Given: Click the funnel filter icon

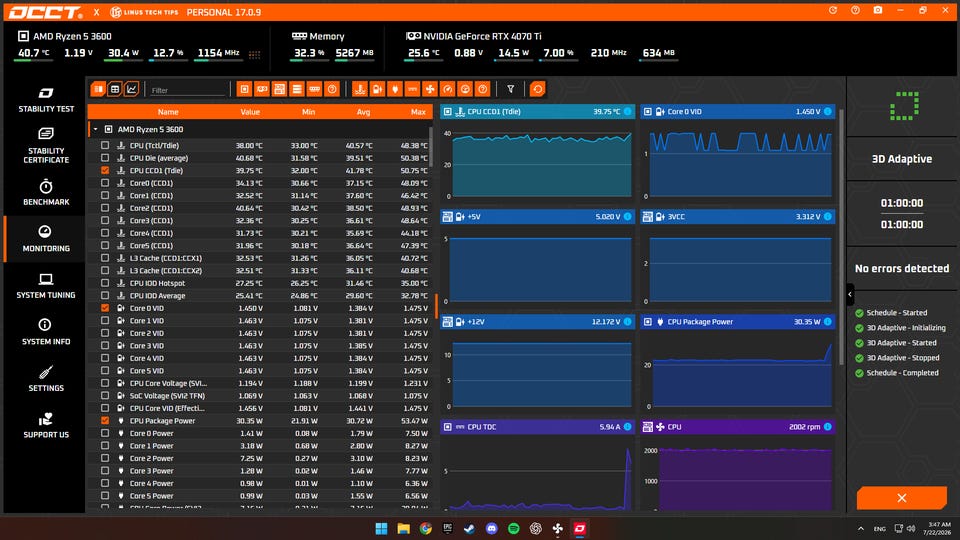Looking at the screenshot, I should coord(511,89).
